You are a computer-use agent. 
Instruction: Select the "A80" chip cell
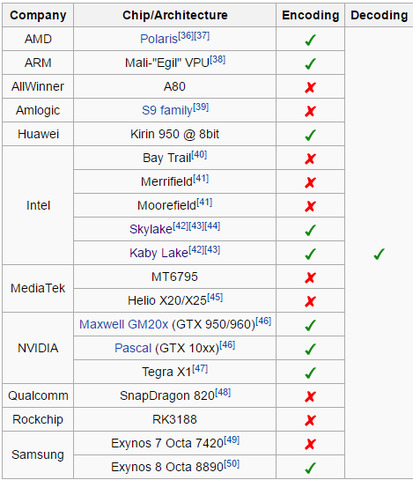175,87
